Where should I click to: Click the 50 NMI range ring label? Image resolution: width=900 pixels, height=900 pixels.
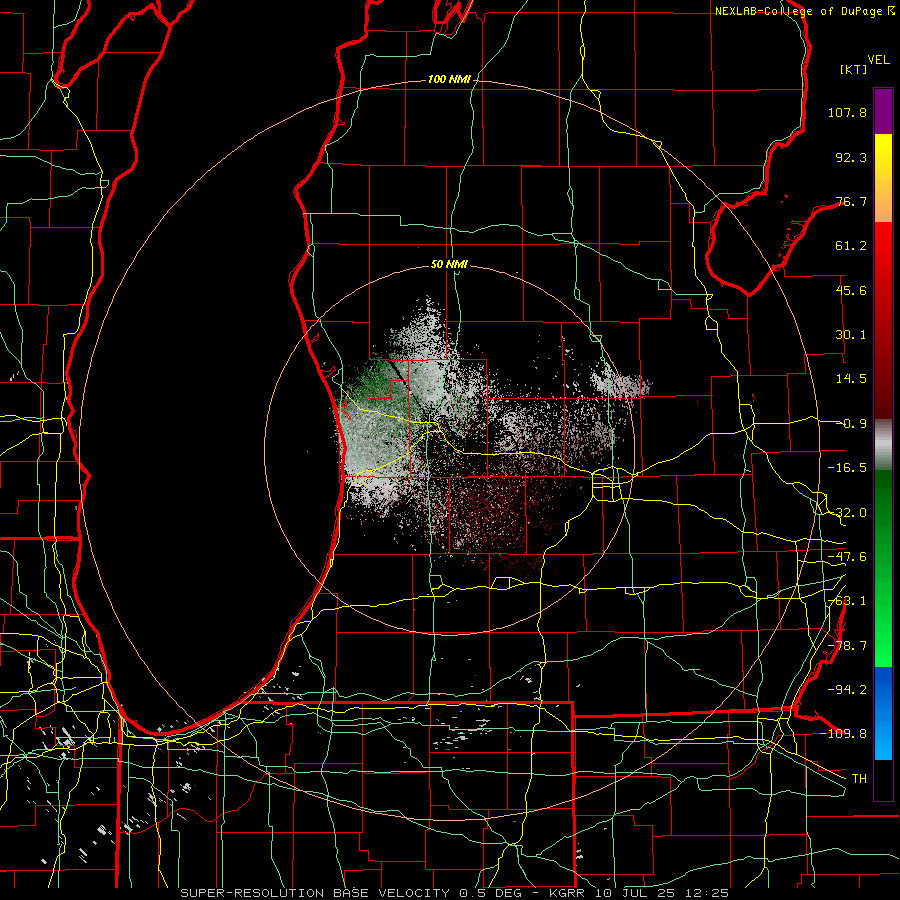coord(449,264)
